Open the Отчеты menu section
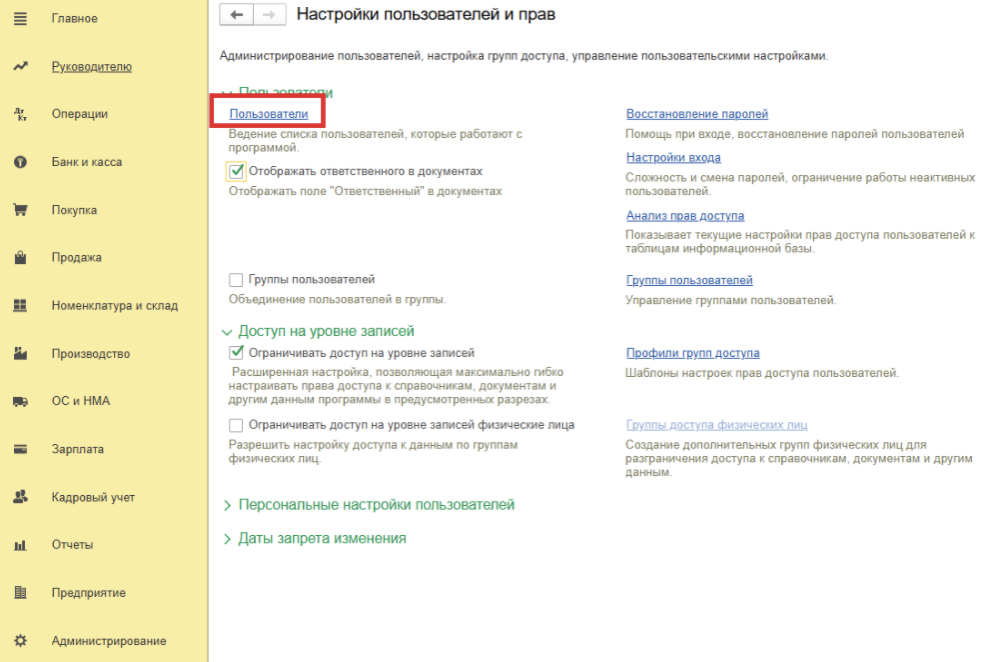 [72, 545]
